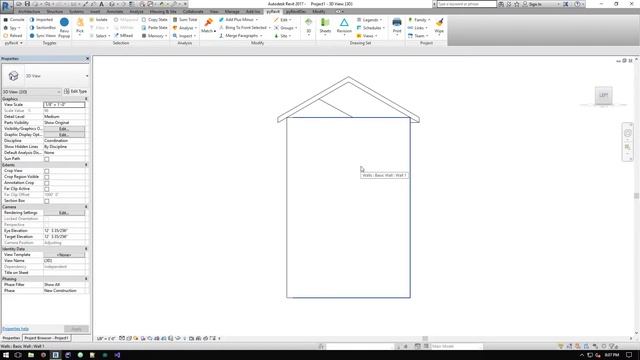Open the Pick tool
640x360 pixels.
80,27
